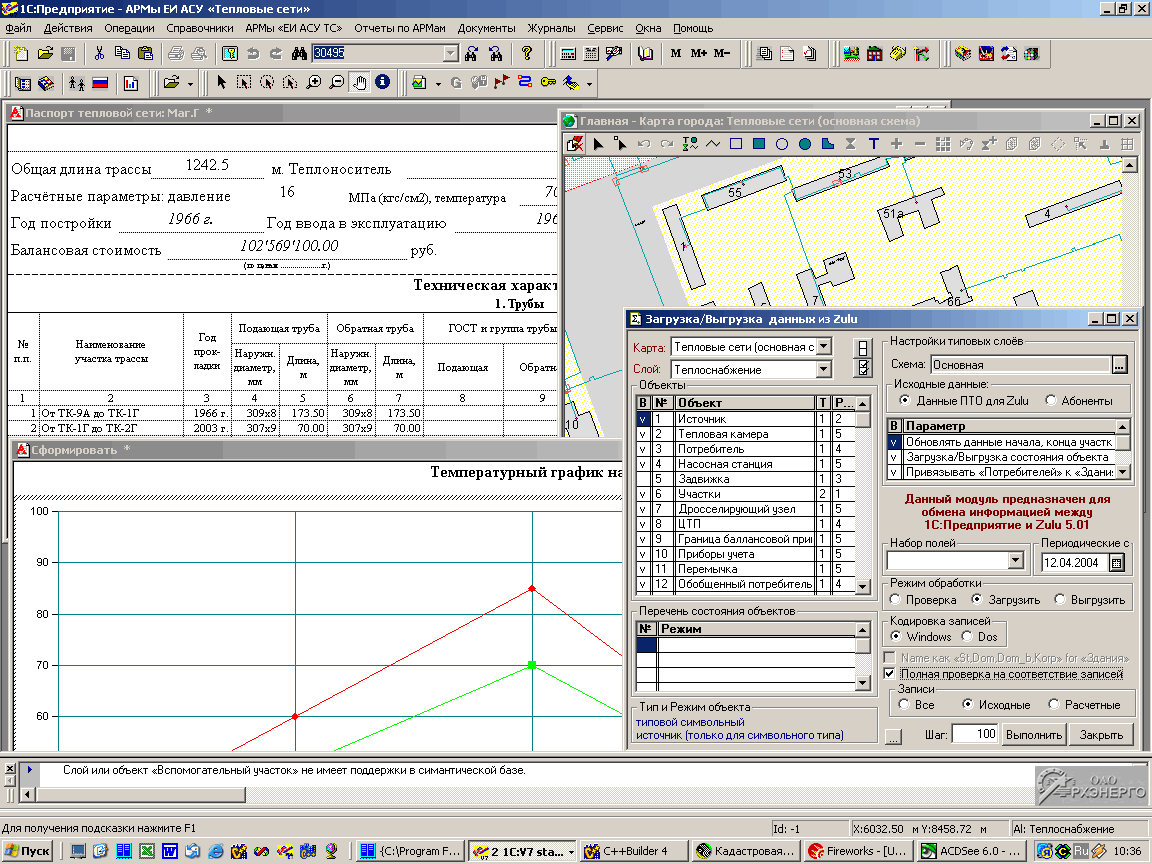This screenshot has width=1152, height=864.
Task: Open the Справочники menu
Action: tap(200, 29)
